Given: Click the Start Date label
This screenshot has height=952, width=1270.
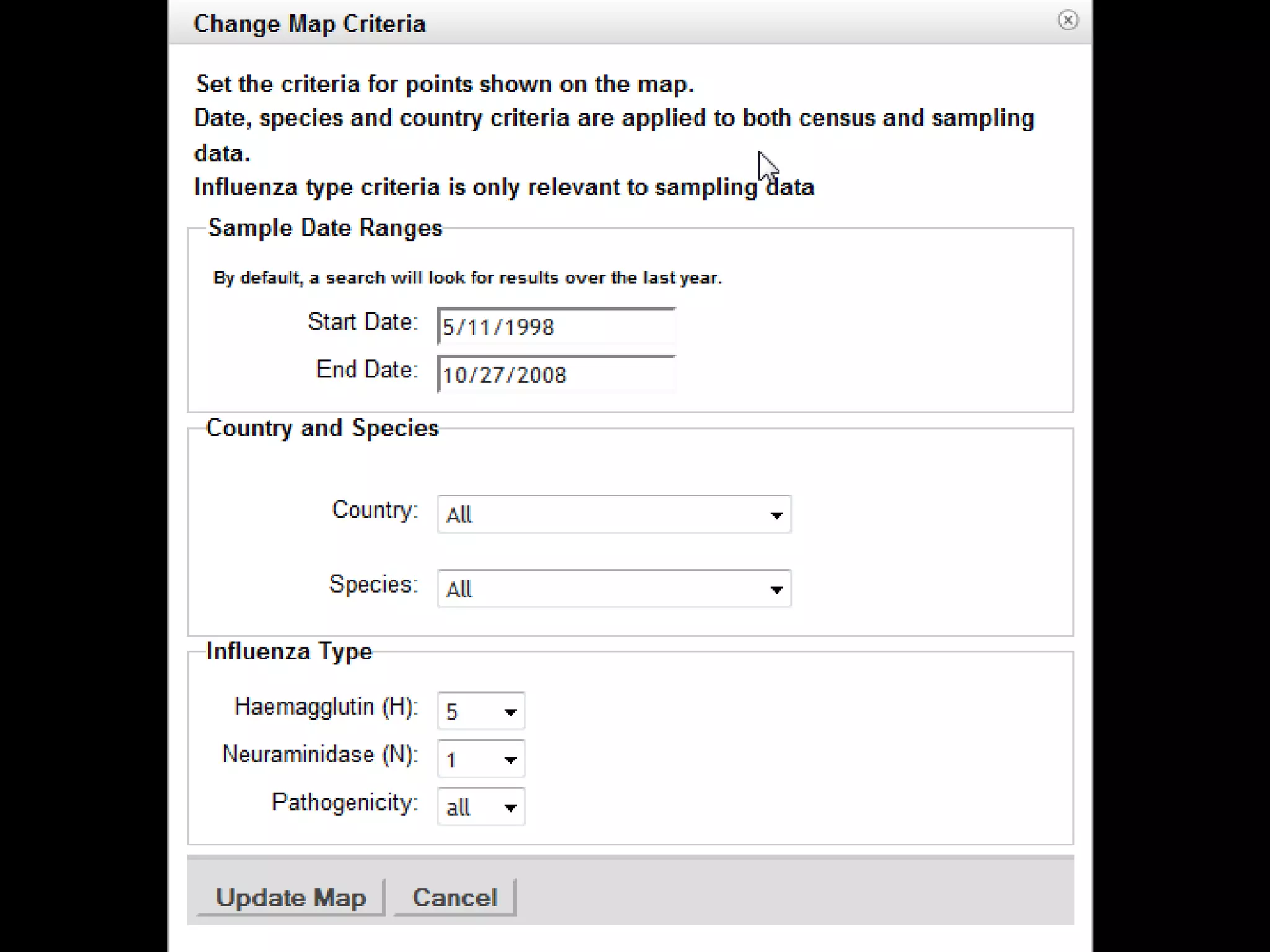Looking at the screenshot, I should click(x=363, y=322).
